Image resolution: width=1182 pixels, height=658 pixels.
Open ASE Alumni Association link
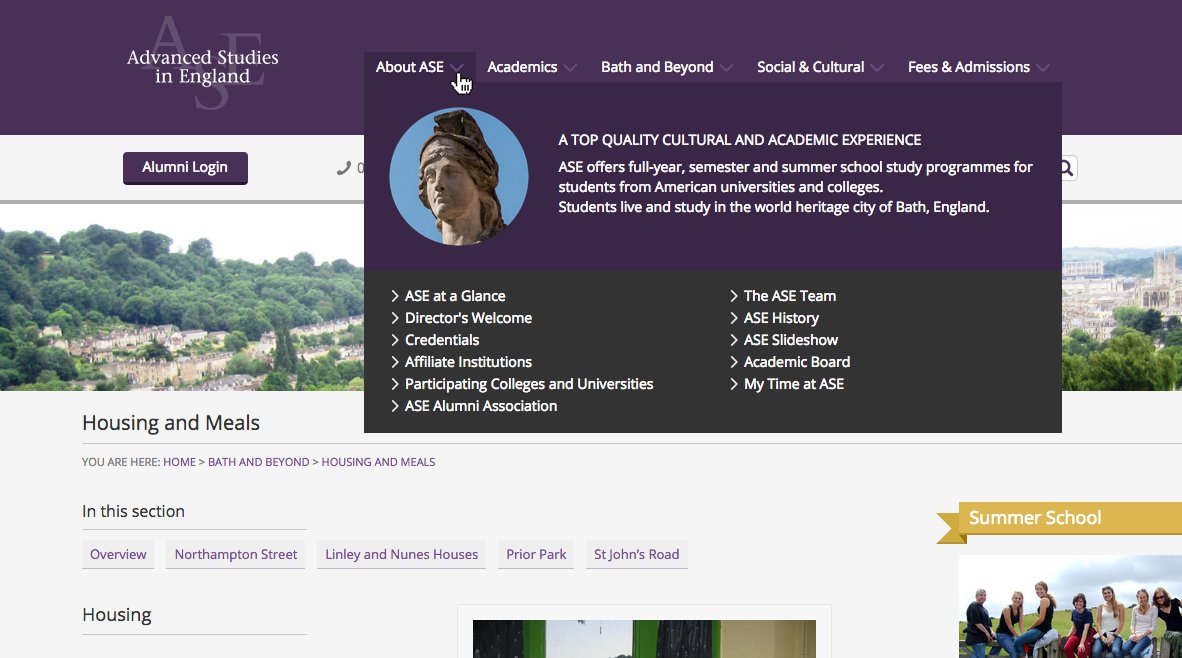coord(480,406)
